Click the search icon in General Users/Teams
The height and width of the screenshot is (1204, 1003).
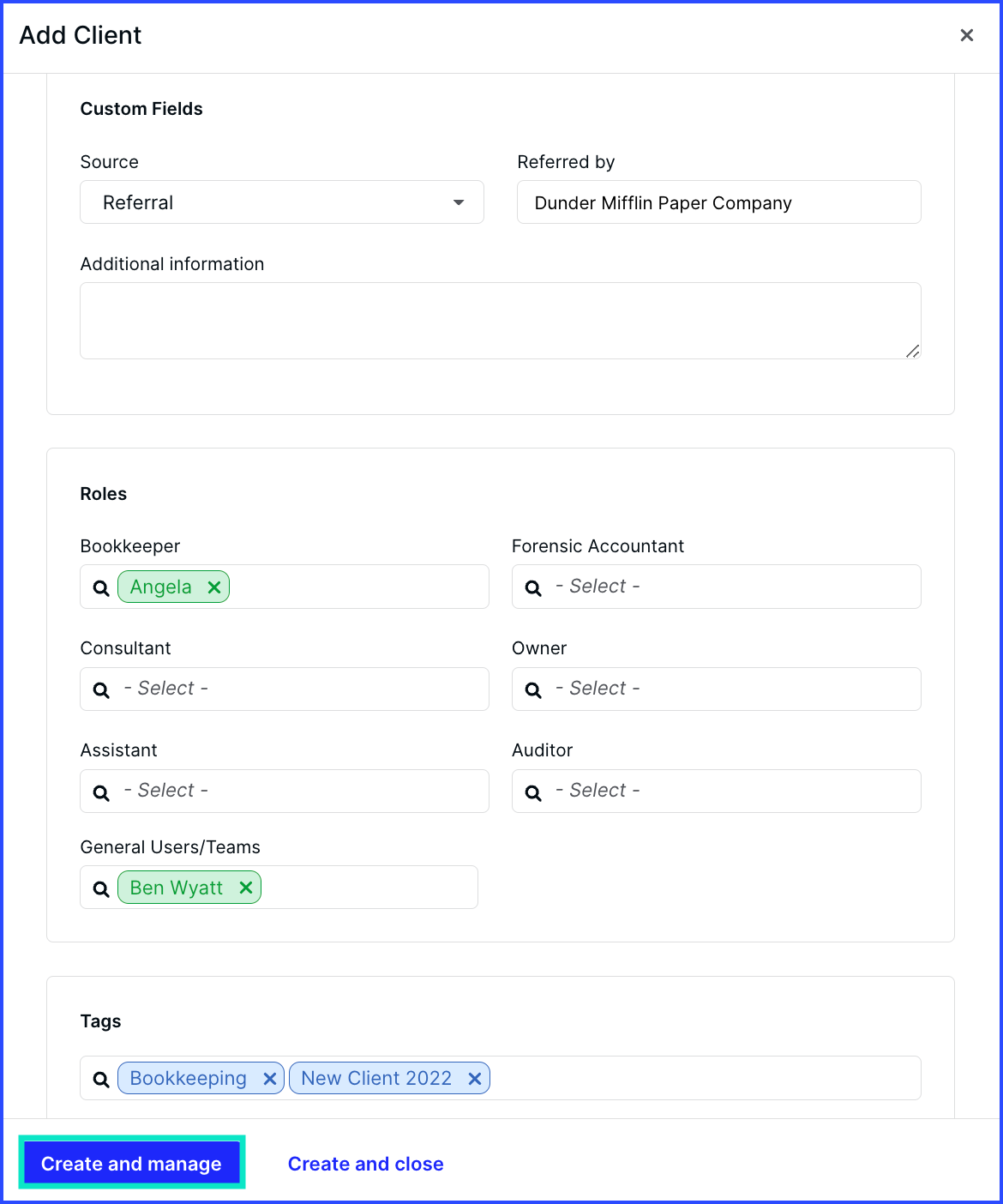click(101, 889)
